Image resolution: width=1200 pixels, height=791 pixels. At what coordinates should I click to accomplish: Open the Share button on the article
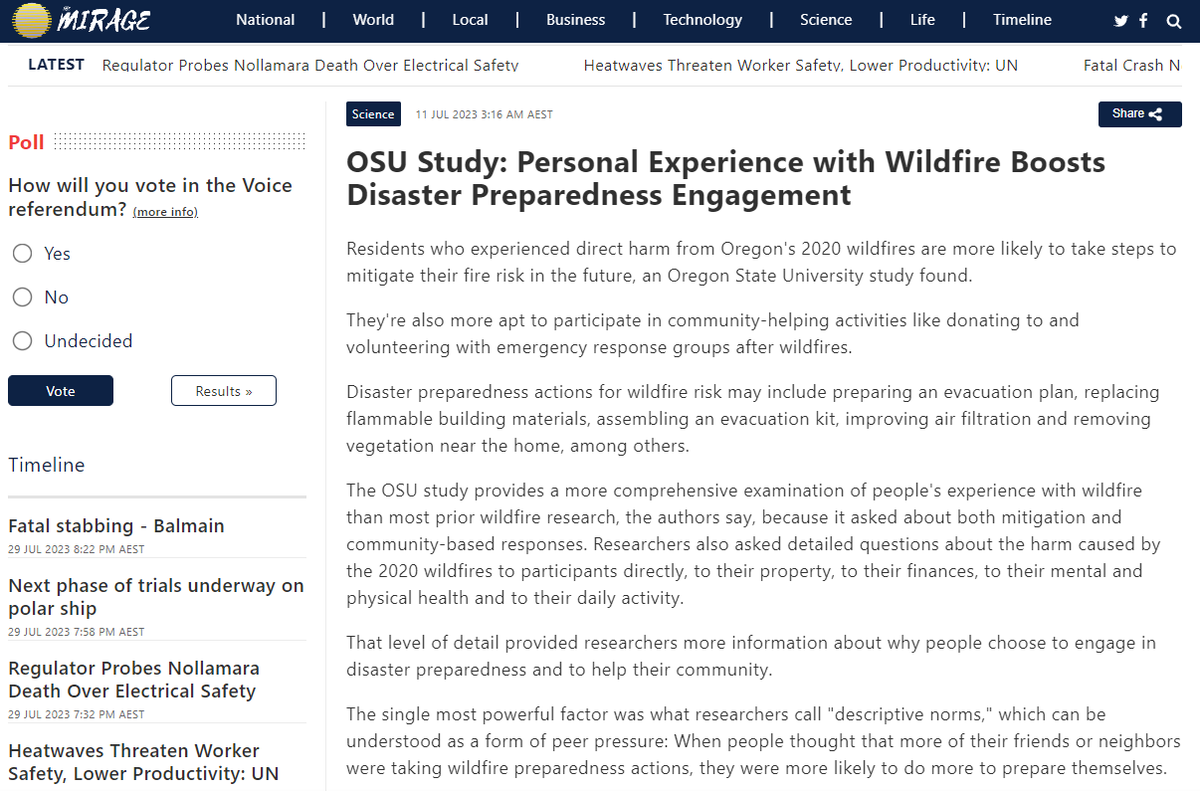coord(1140,114)
